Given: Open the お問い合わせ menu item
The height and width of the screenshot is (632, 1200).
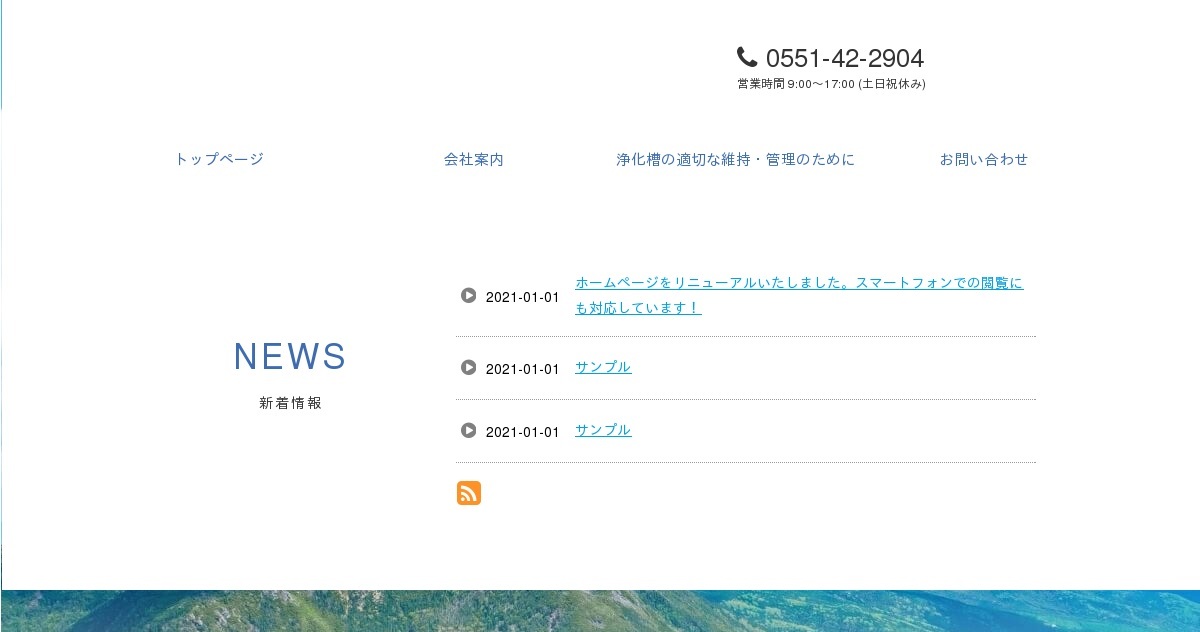Looking at the screenshot, I should pyautogui.click(x=984, y=159).
